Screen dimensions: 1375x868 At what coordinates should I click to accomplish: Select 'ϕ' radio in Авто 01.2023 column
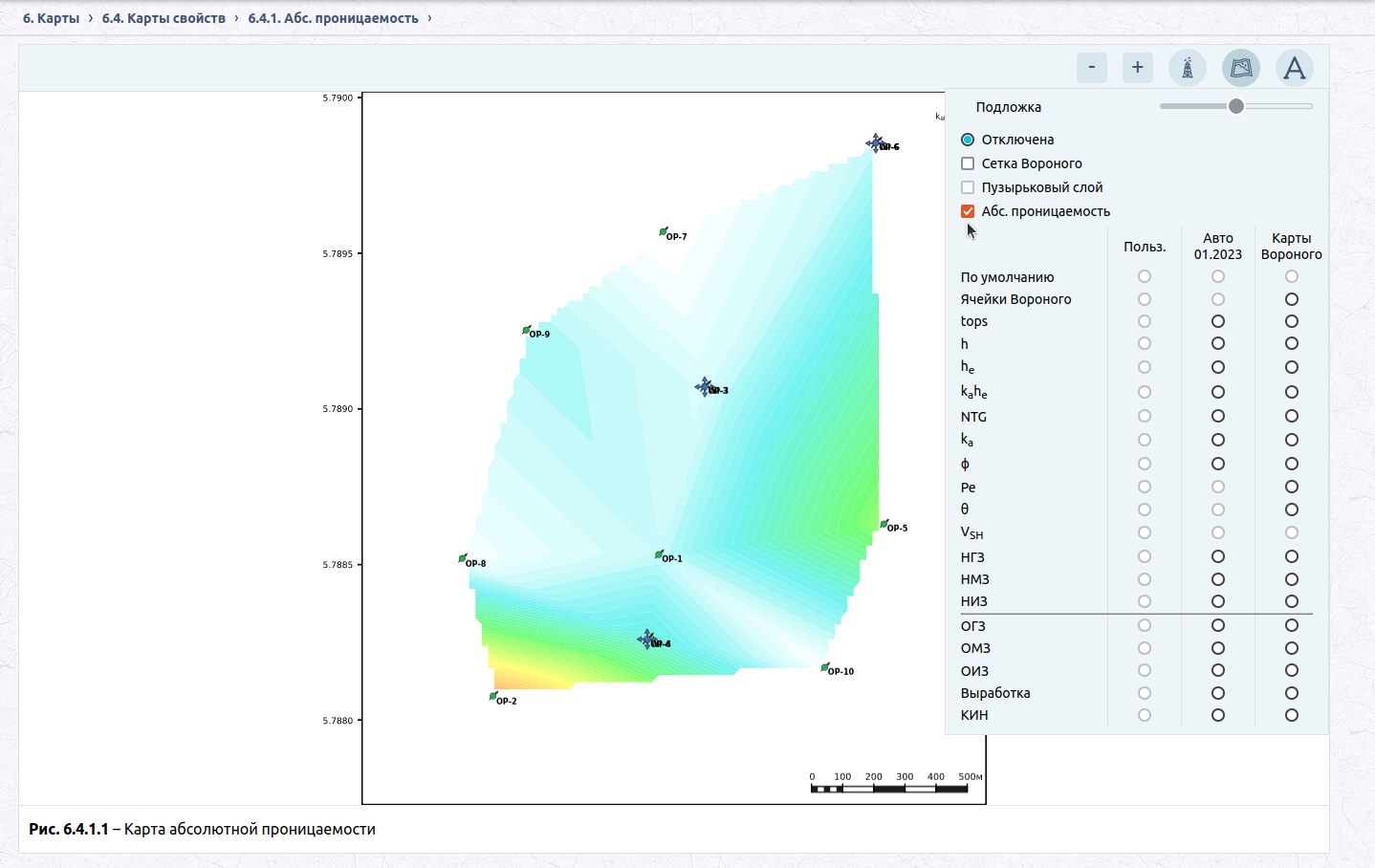click(x=1218, y=464)
